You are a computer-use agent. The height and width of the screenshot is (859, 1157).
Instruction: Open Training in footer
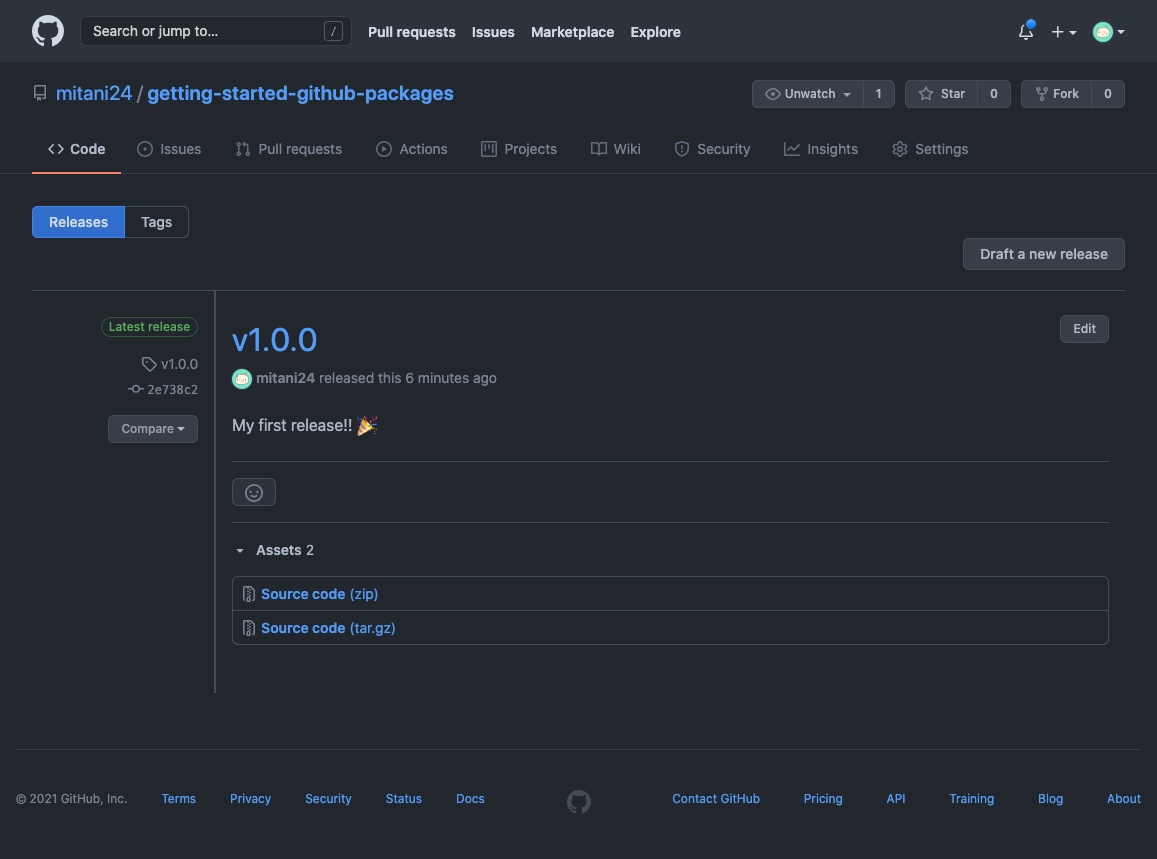(971, 798)
